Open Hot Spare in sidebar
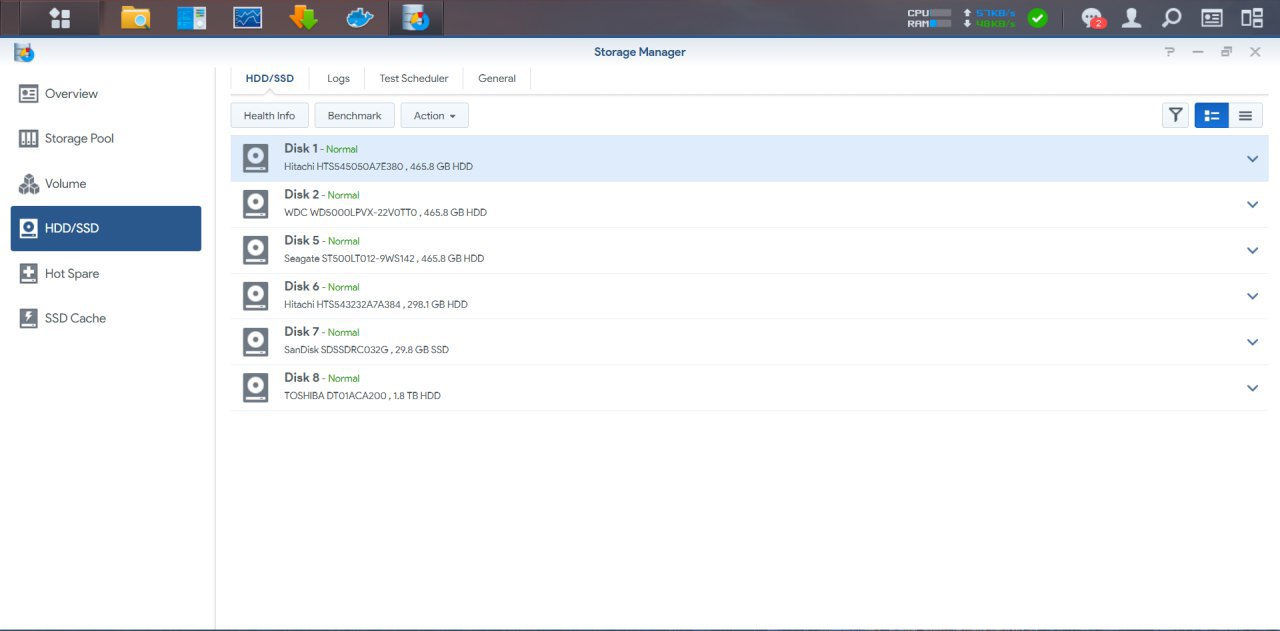This screenshot has height=631, width=1280. (106, 274)
